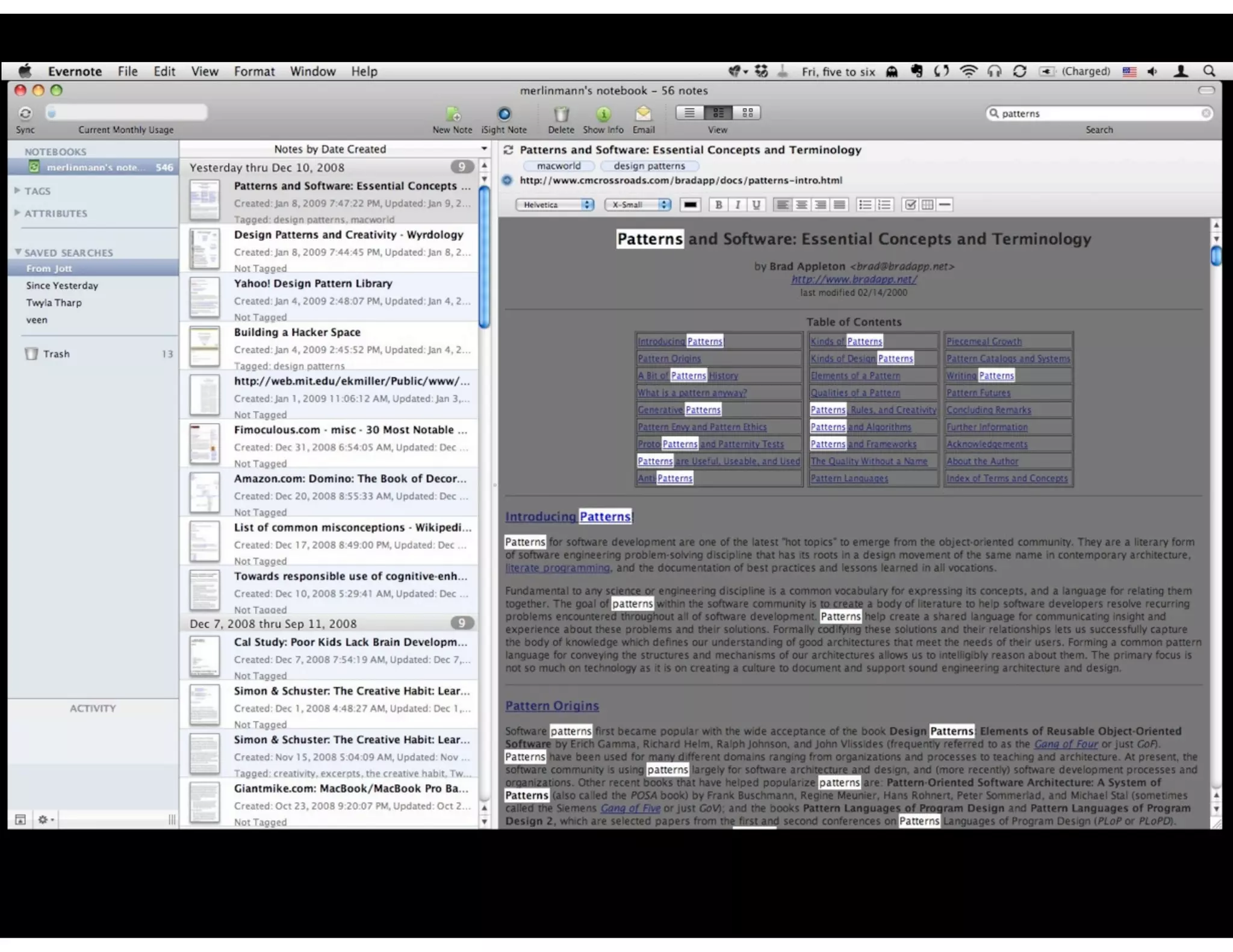Screen dimensions: 1233x952
Task: Open the Format menu
Action: point(254,72)
